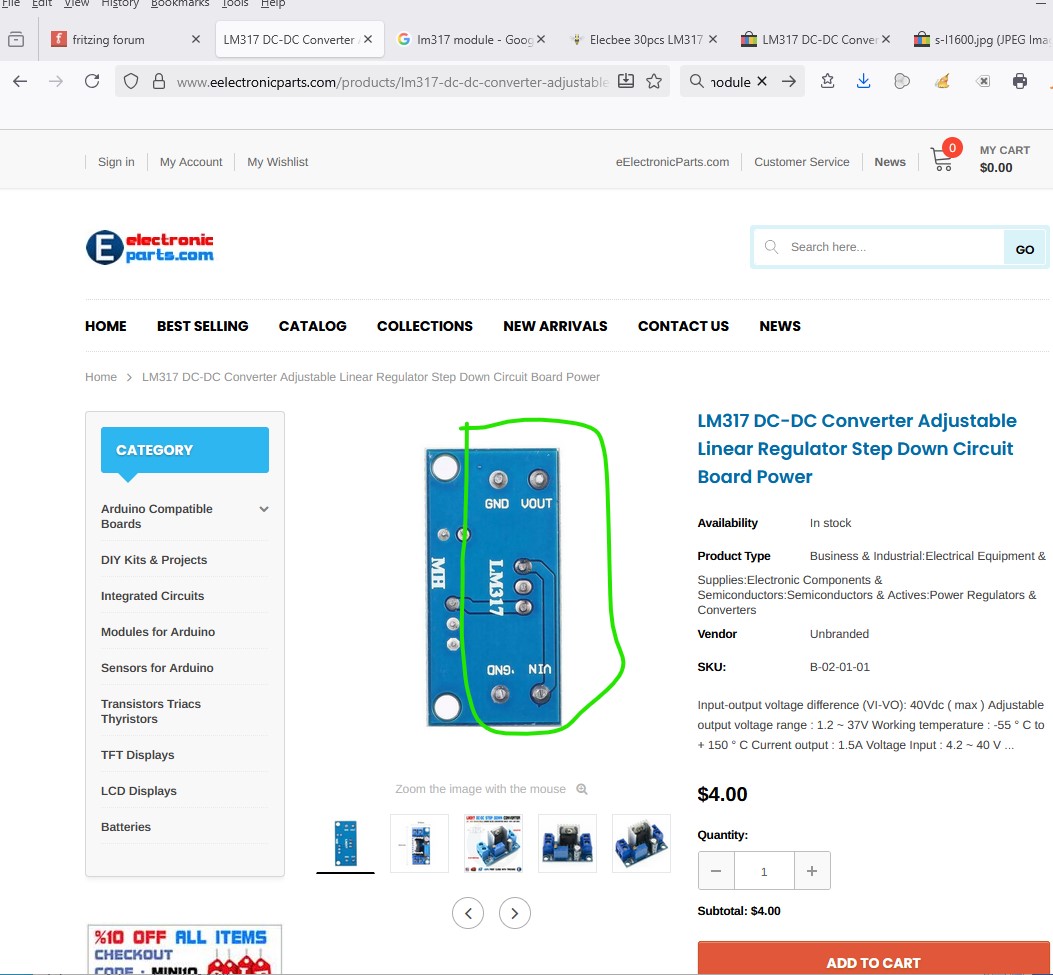Go back using the browser back arrow
This screenshot has height=975, width=1053.
[x=20, y=81]
